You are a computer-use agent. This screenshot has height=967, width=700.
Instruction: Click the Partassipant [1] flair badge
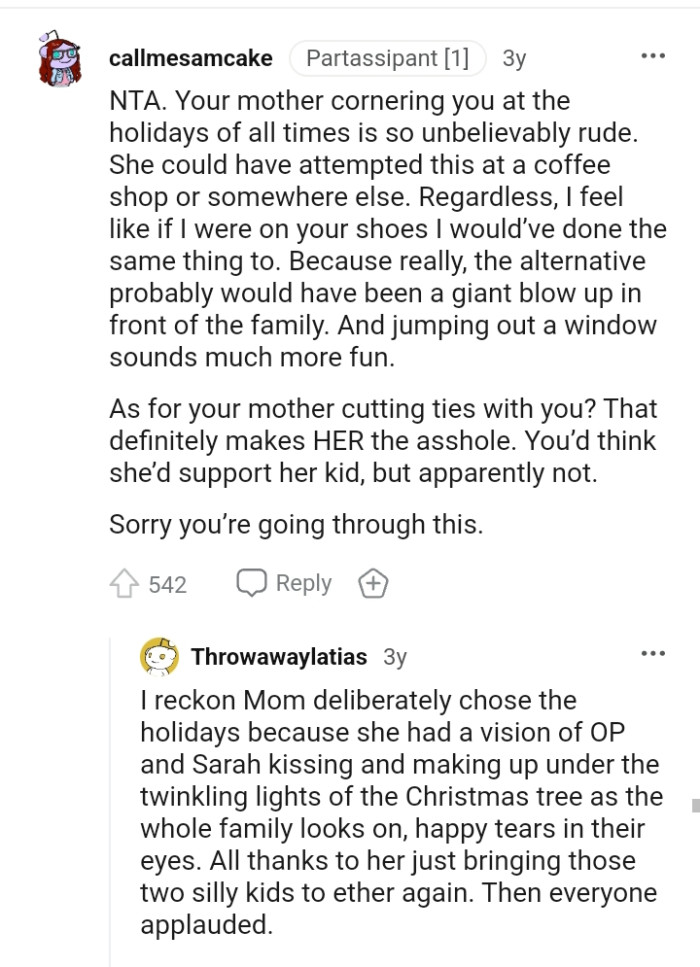coord(388,57)
